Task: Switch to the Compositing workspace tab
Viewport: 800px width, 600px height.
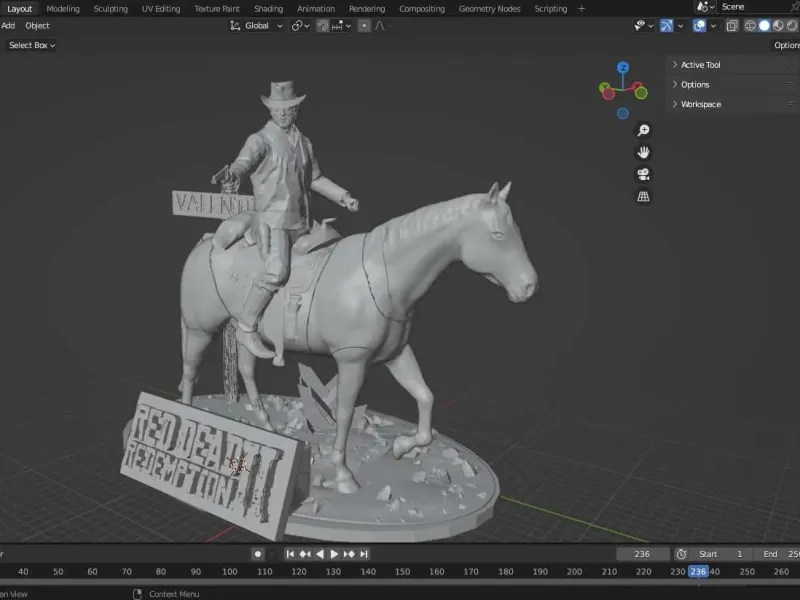Action: click(422, 9)
